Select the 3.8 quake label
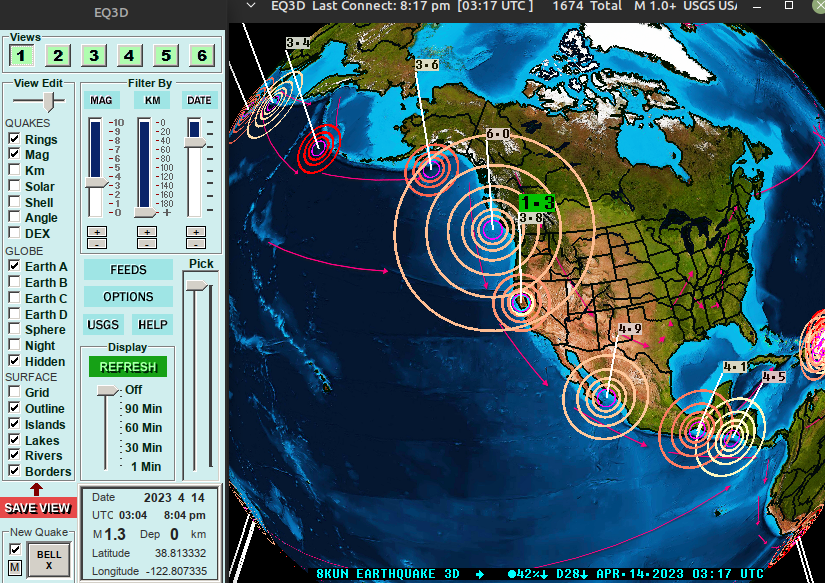This screenshot has width=825, height=583. 531,218
